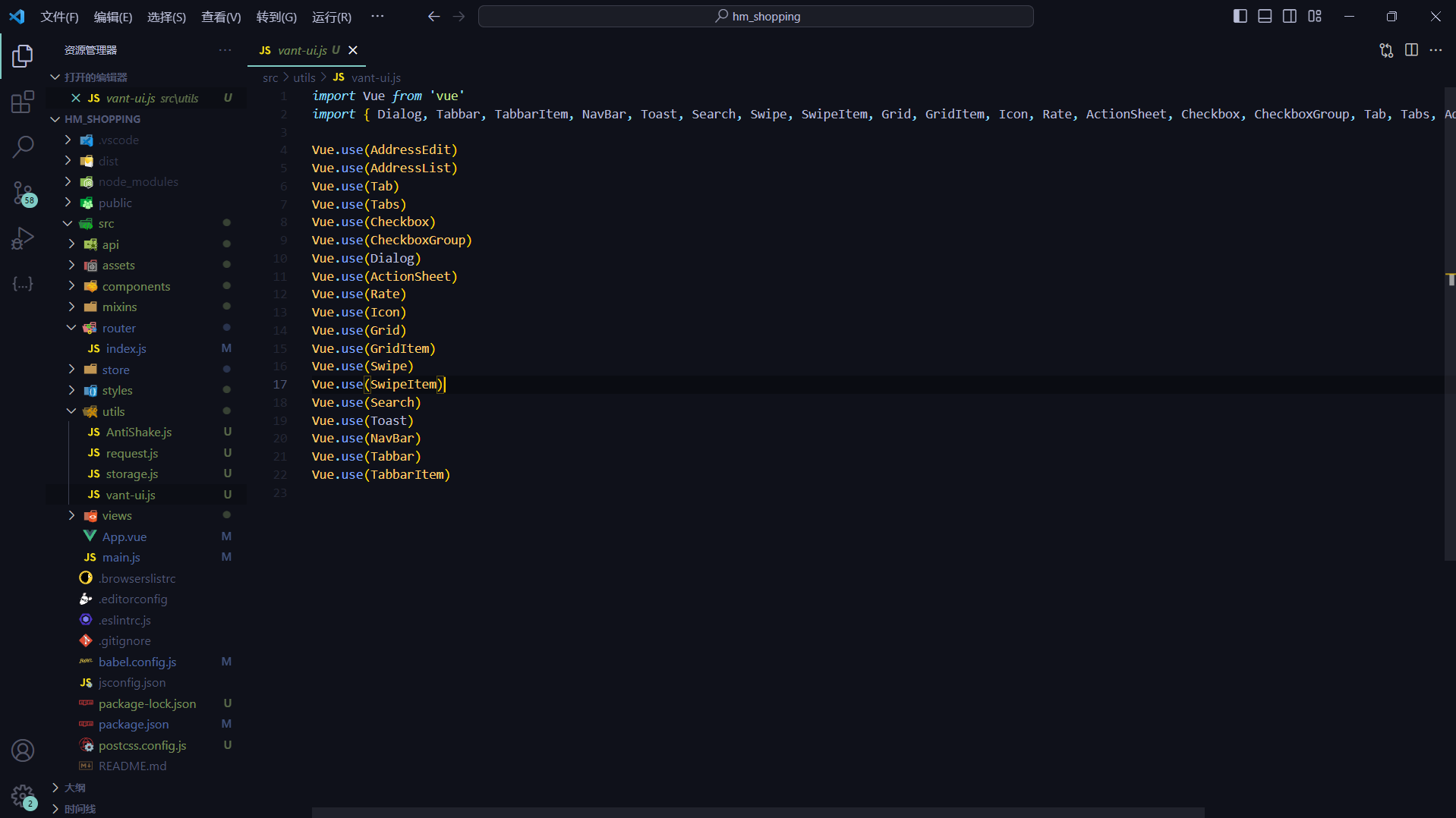The image size is (1456, 818).
Task: Open babel.config.js file
Action: pyautogui.click(x=146, y=662)
